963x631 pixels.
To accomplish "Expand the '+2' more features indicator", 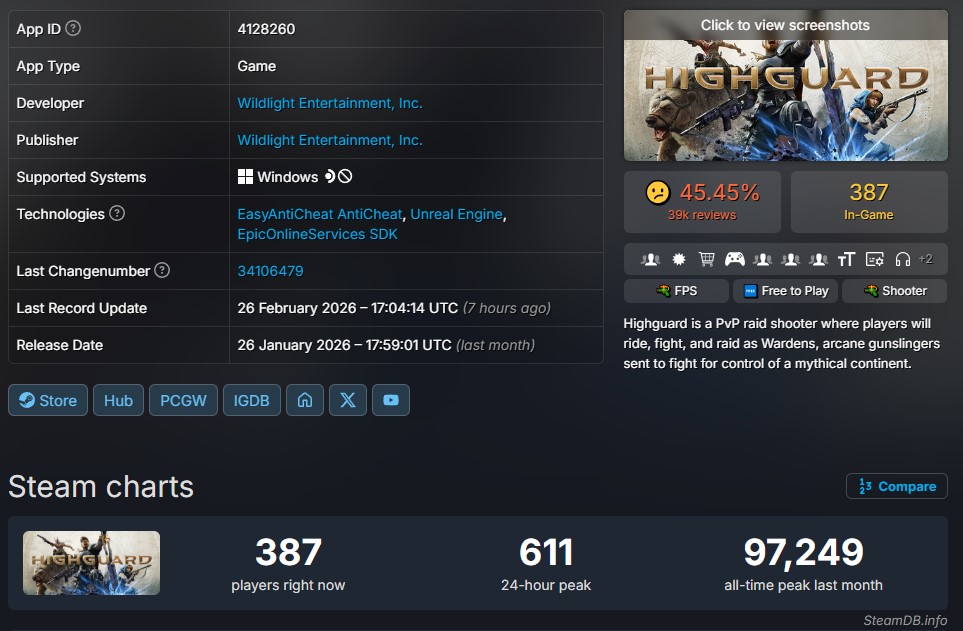I will tap(926, 259).
